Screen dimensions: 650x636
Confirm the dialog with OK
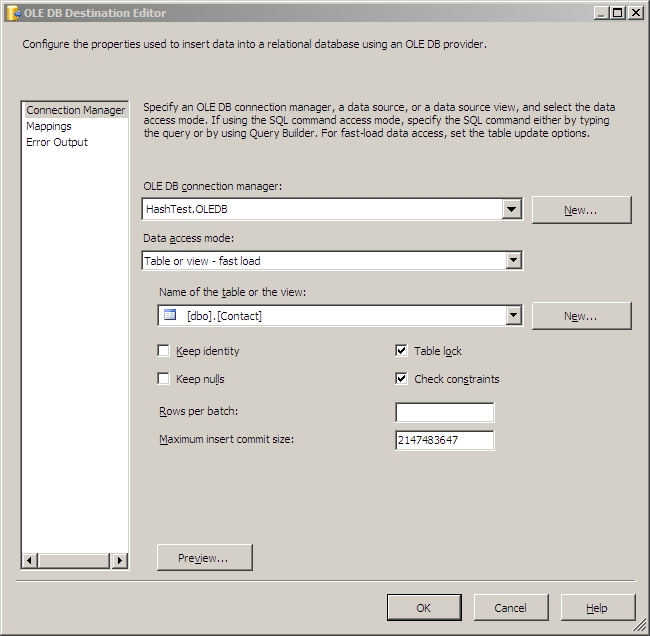point(424,607)
